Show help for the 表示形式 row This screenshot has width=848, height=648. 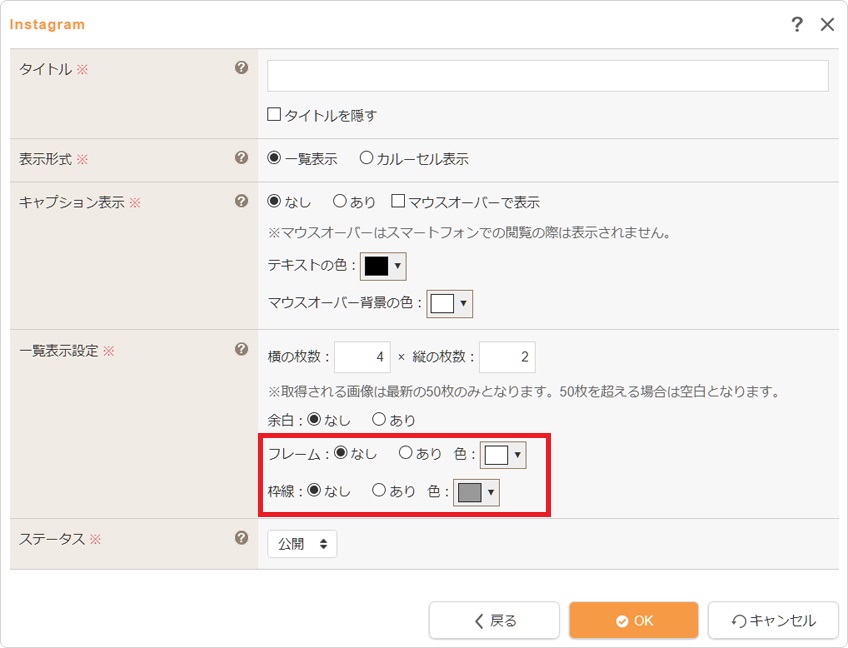click(241, 157)
